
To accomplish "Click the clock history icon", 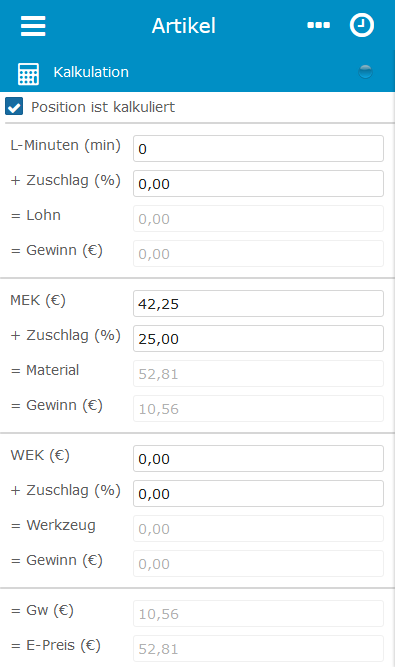I will [x=362, y=25].
